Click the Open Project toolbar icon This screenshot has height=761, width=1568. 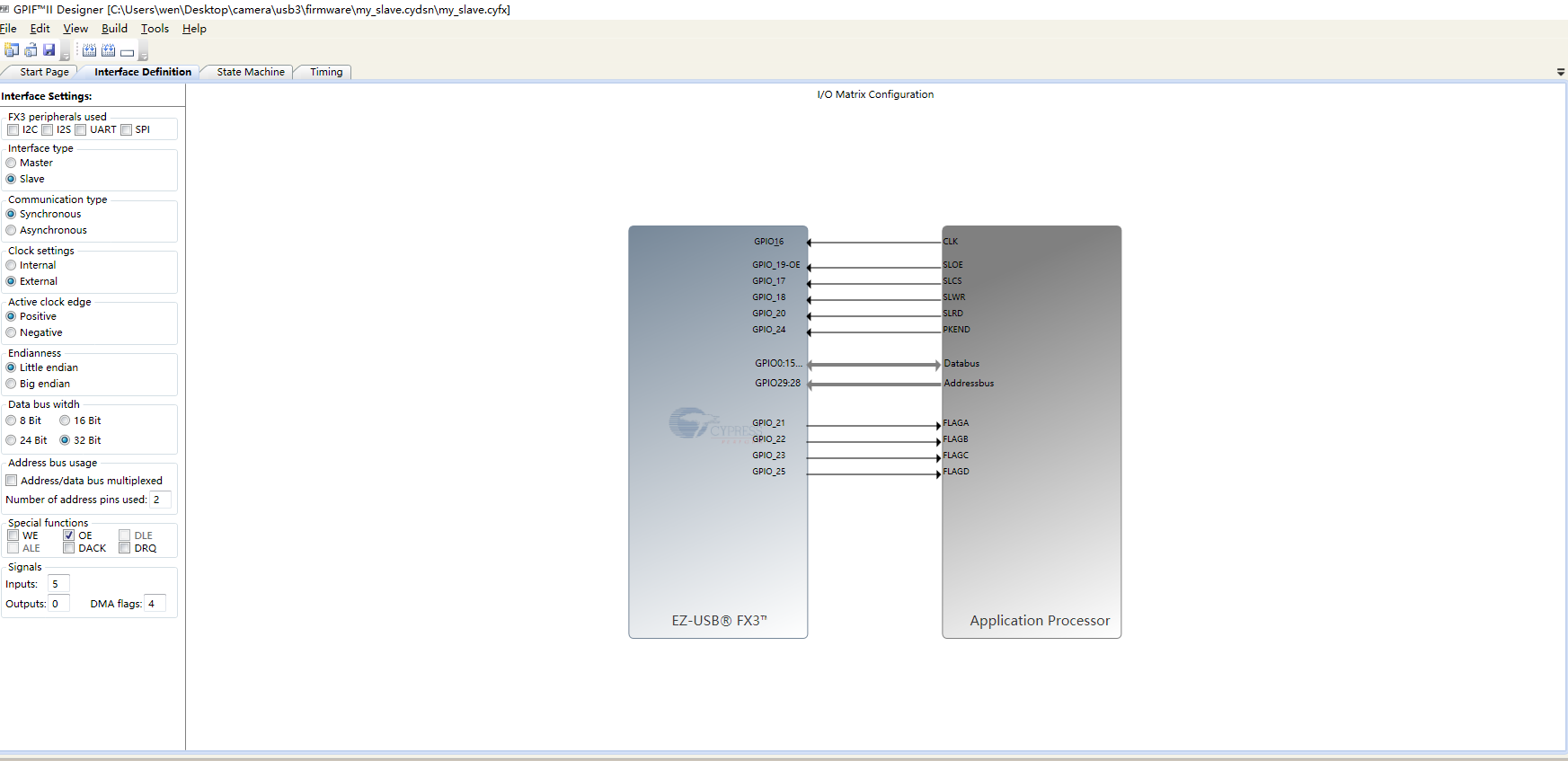click(31, 50)
